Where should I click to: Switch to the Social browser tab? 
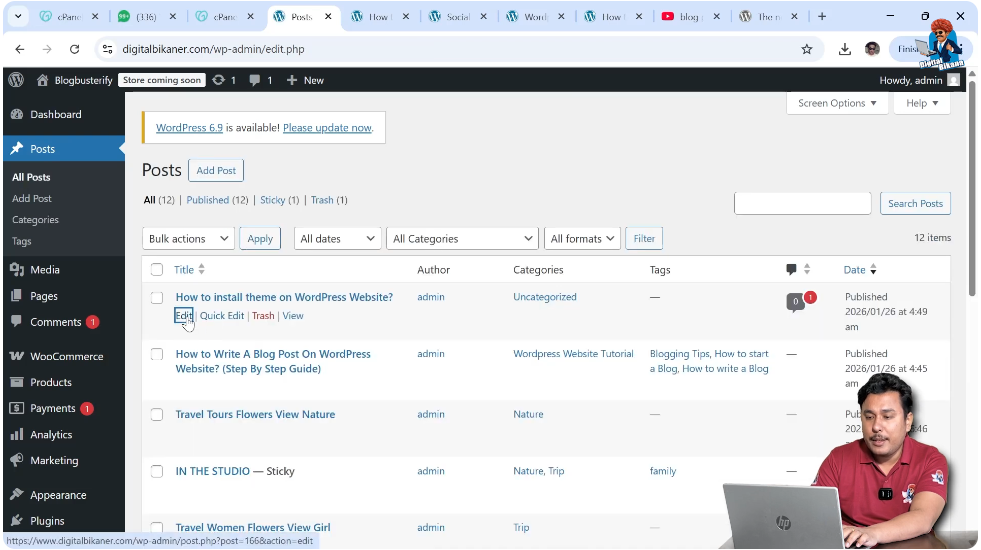[458, 17]
